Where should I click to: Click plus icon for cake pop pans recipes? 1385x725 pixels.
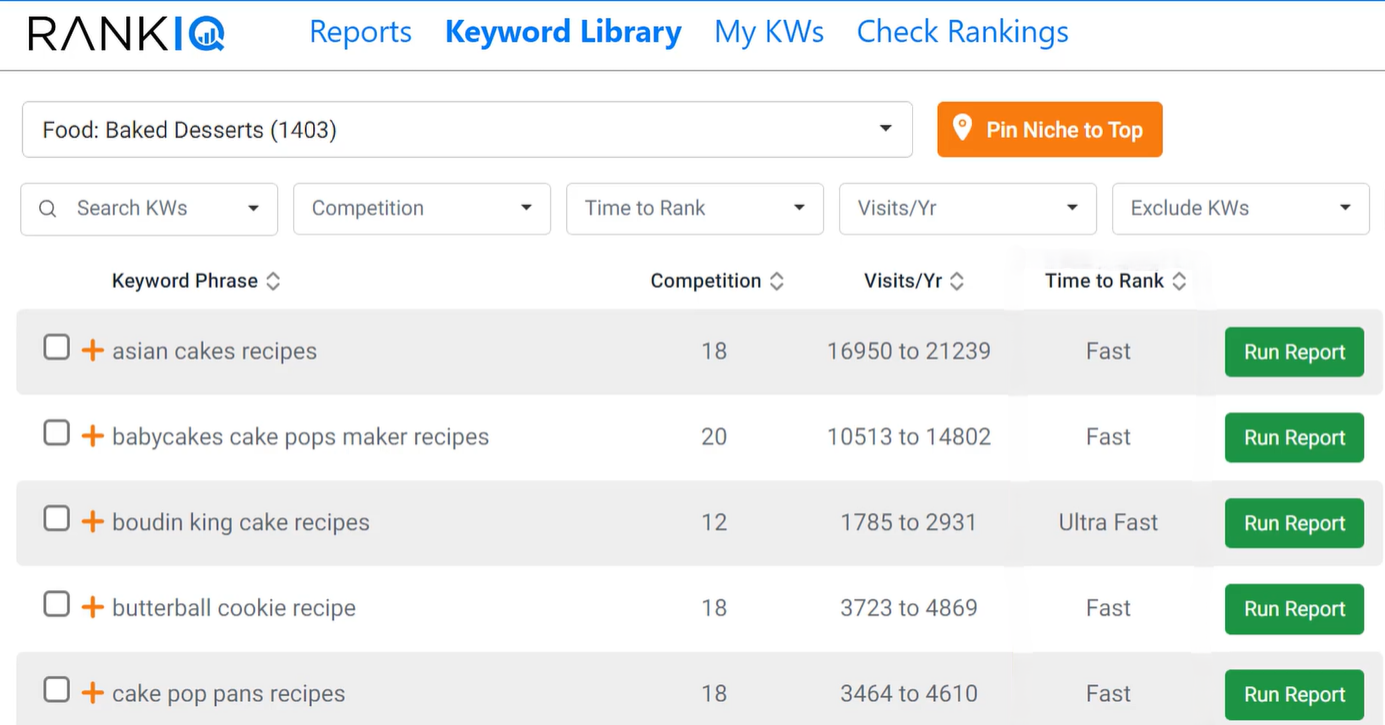pyautogui.click(x=92, y=693)
